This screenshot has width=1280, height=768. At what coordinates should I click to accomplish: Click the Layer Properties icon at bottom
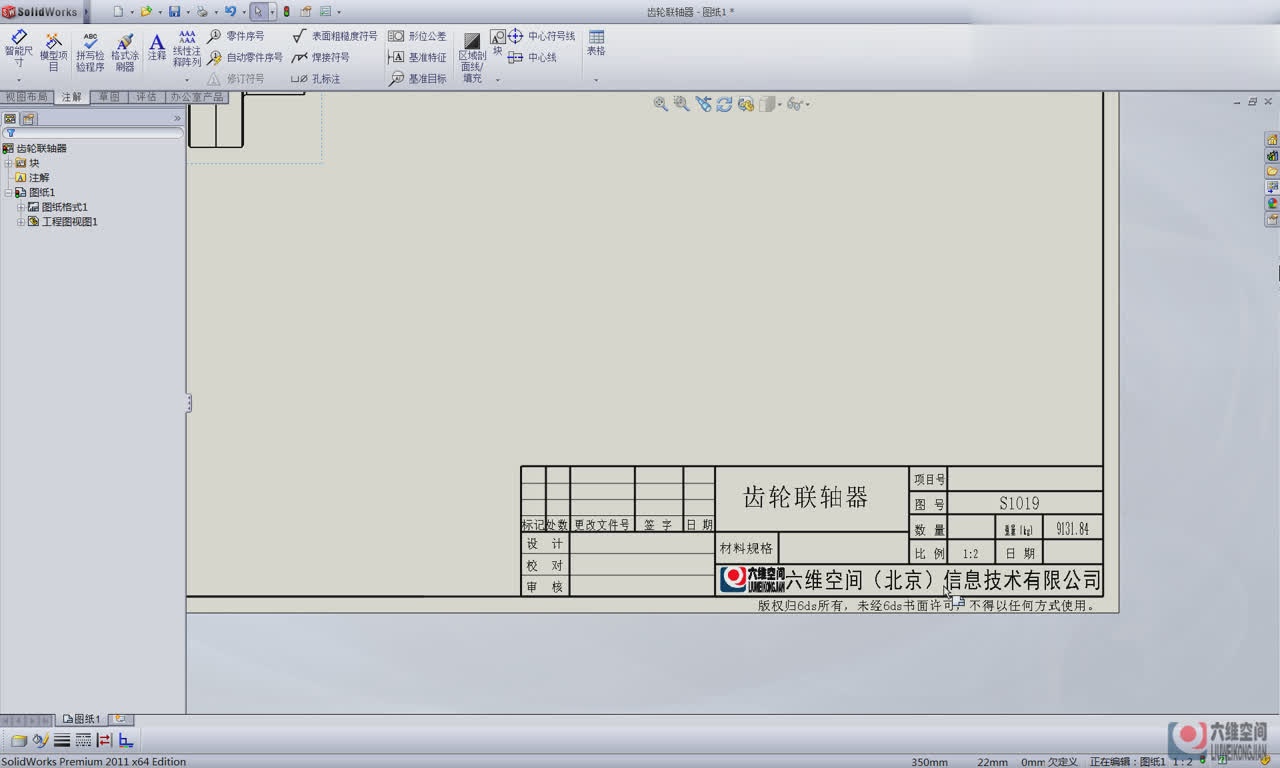click(x=19, y=741)
